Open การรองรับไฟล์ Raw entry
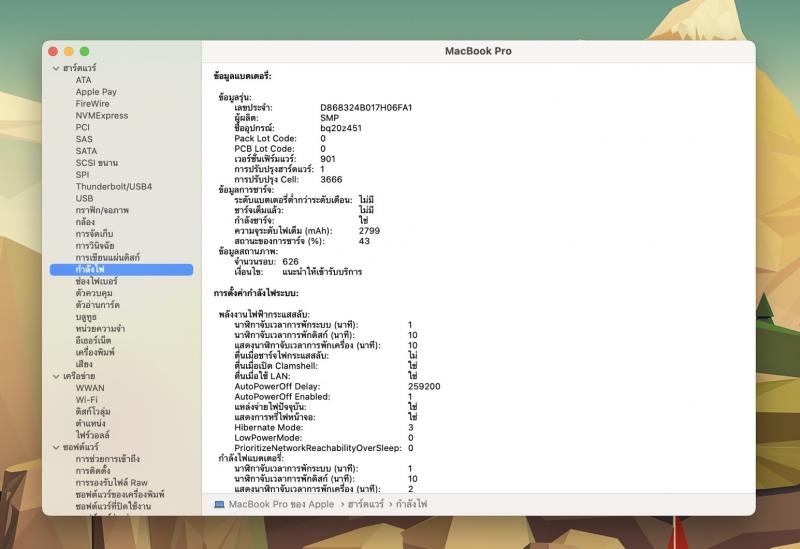The height and width of the screenshot is (549, 800). point(112,483)
